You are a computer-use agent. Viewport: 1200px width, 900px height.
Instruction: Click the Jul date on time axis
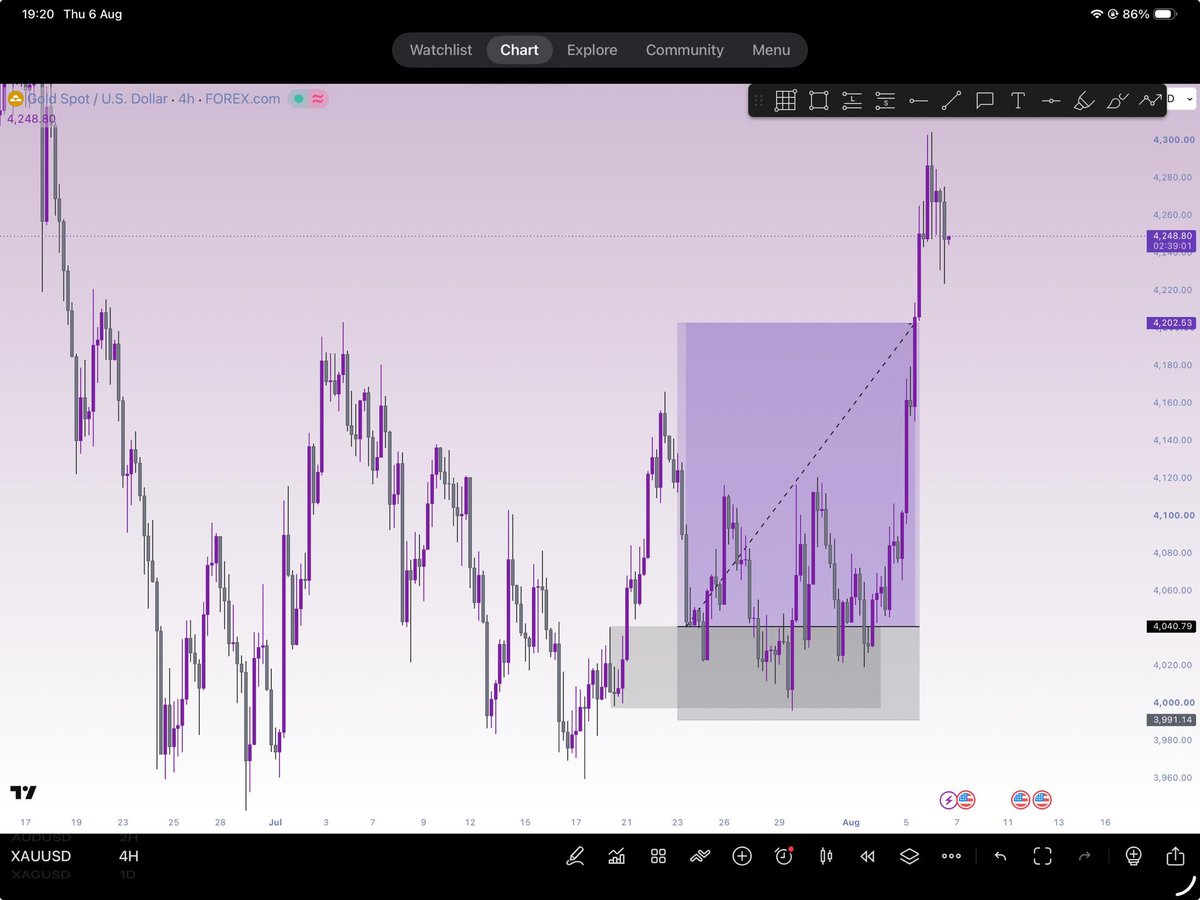coord(275,822)
